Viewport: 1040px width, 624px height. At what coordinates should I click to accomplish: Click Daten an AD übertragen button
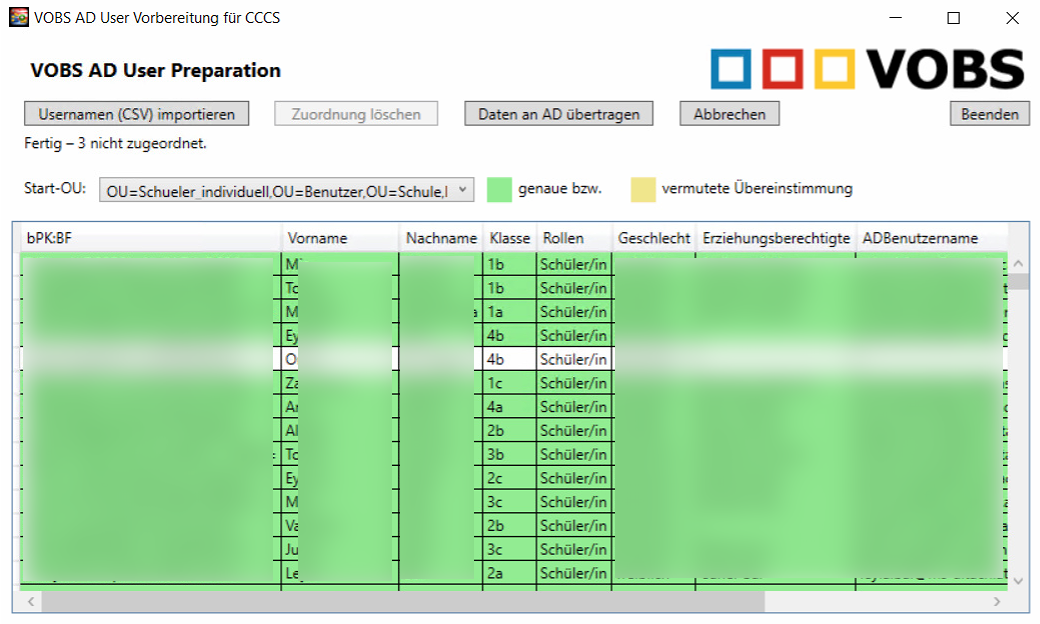[x=558, y=114]
